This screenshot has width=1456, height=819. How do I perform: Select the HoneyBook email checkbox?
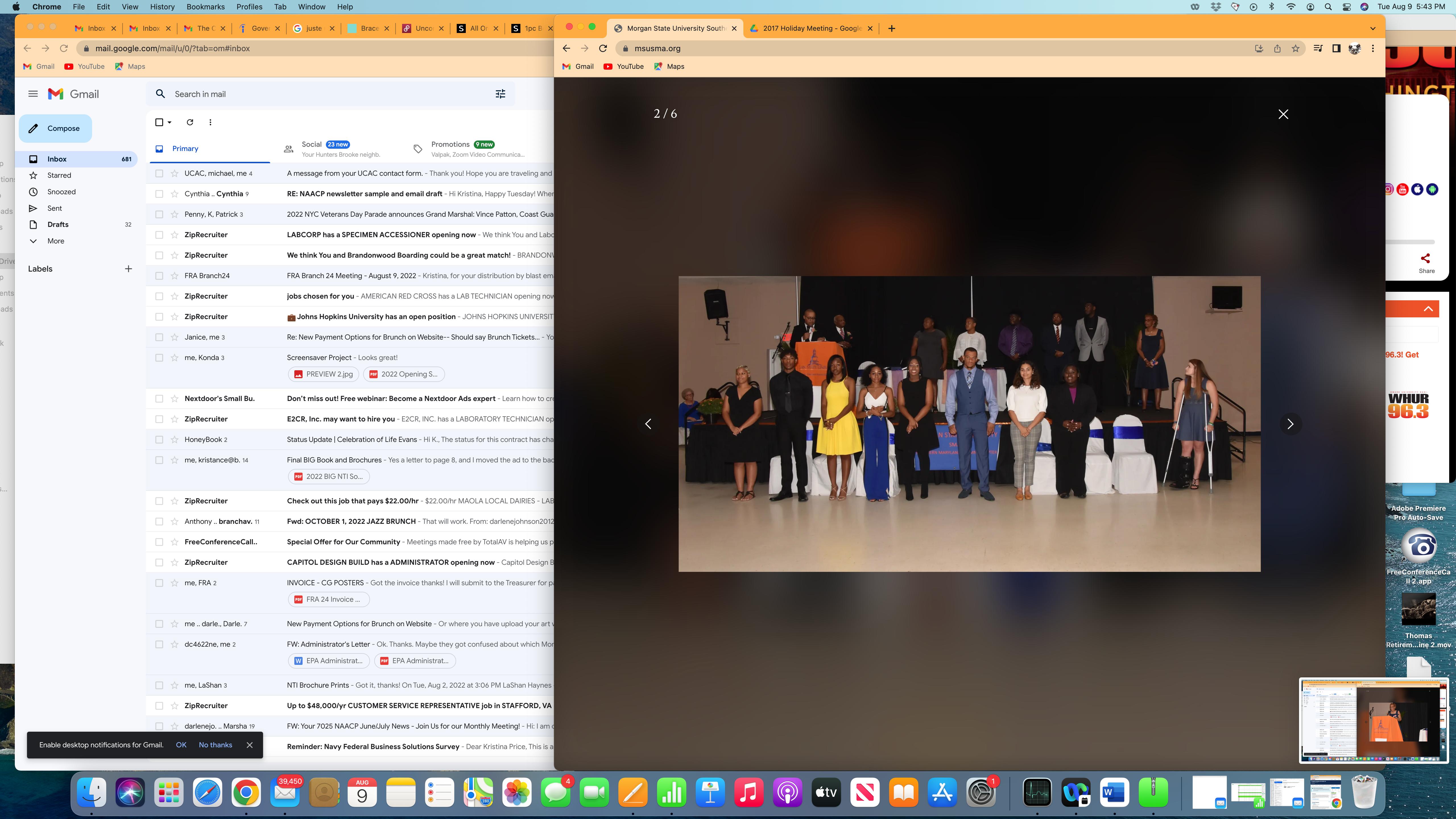click(159, 440)
